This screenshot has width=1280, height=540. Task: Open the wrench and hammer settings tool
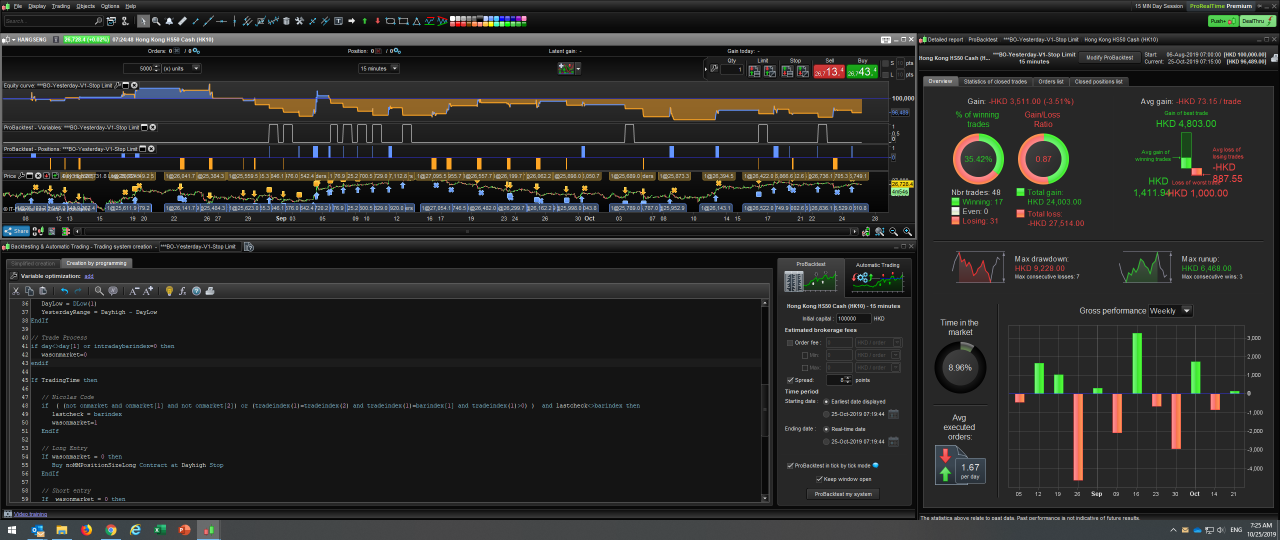[299, 21]
